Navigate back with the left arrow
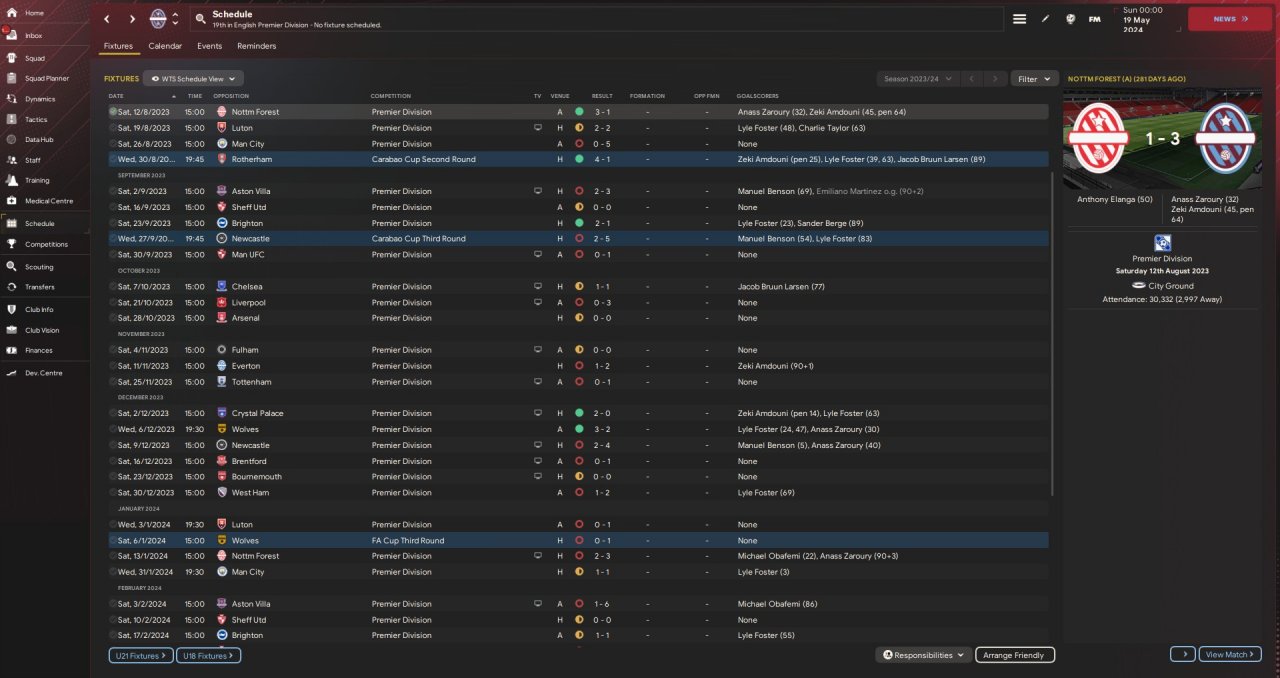Screen dimensions: 1280x678 107,19
